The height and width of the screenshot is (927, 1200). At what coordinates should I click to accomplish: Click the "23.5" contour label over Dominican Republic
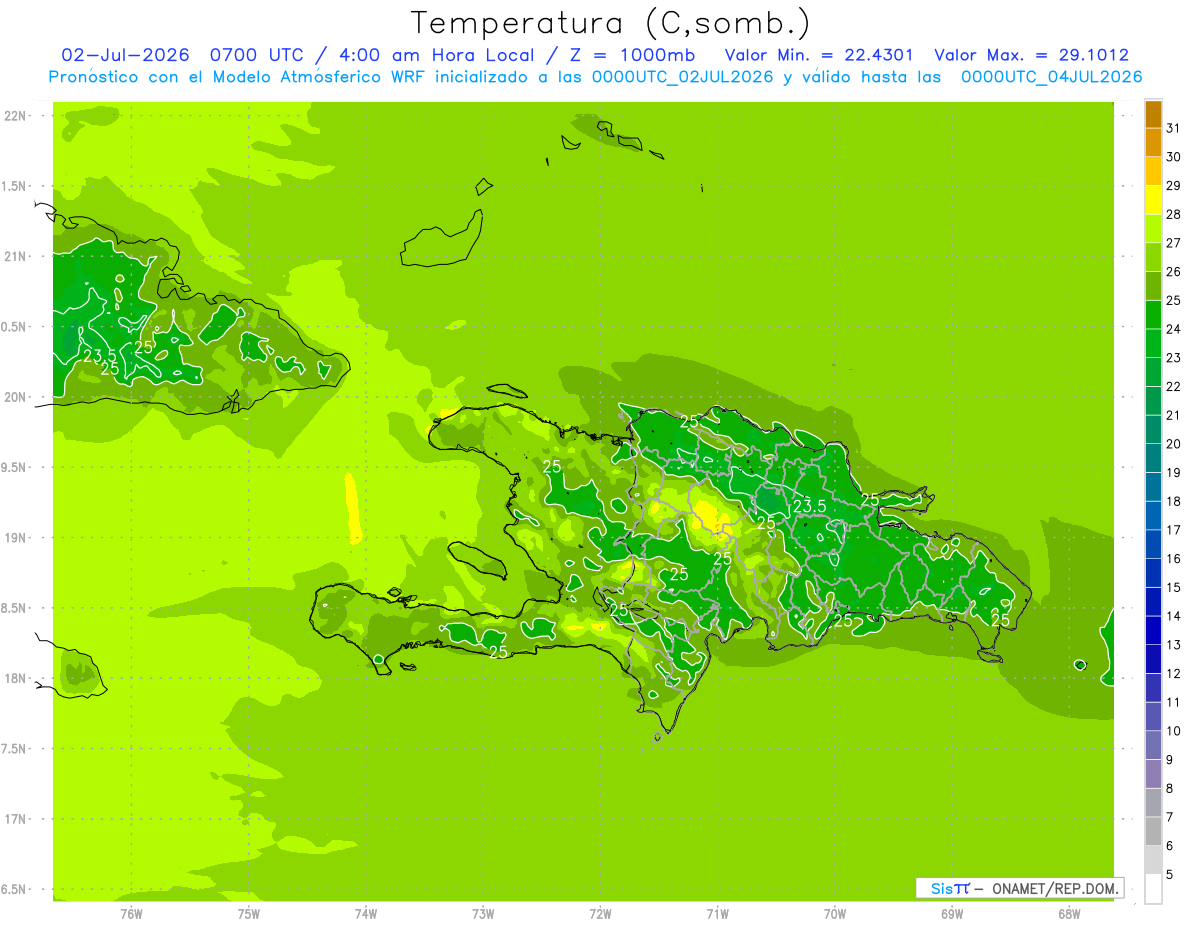[809, 507]
